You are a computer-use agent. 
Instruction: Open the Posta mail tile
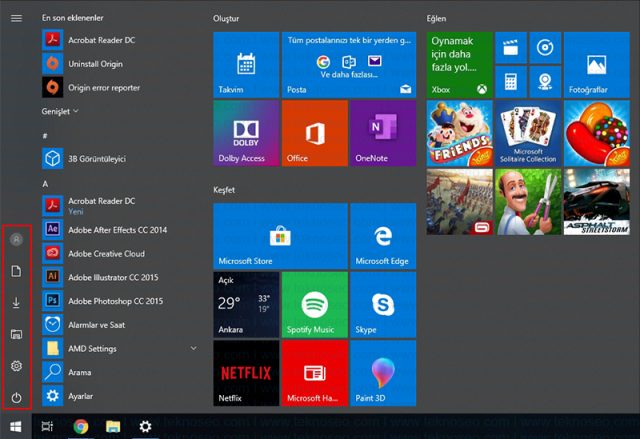click(349, 65)
